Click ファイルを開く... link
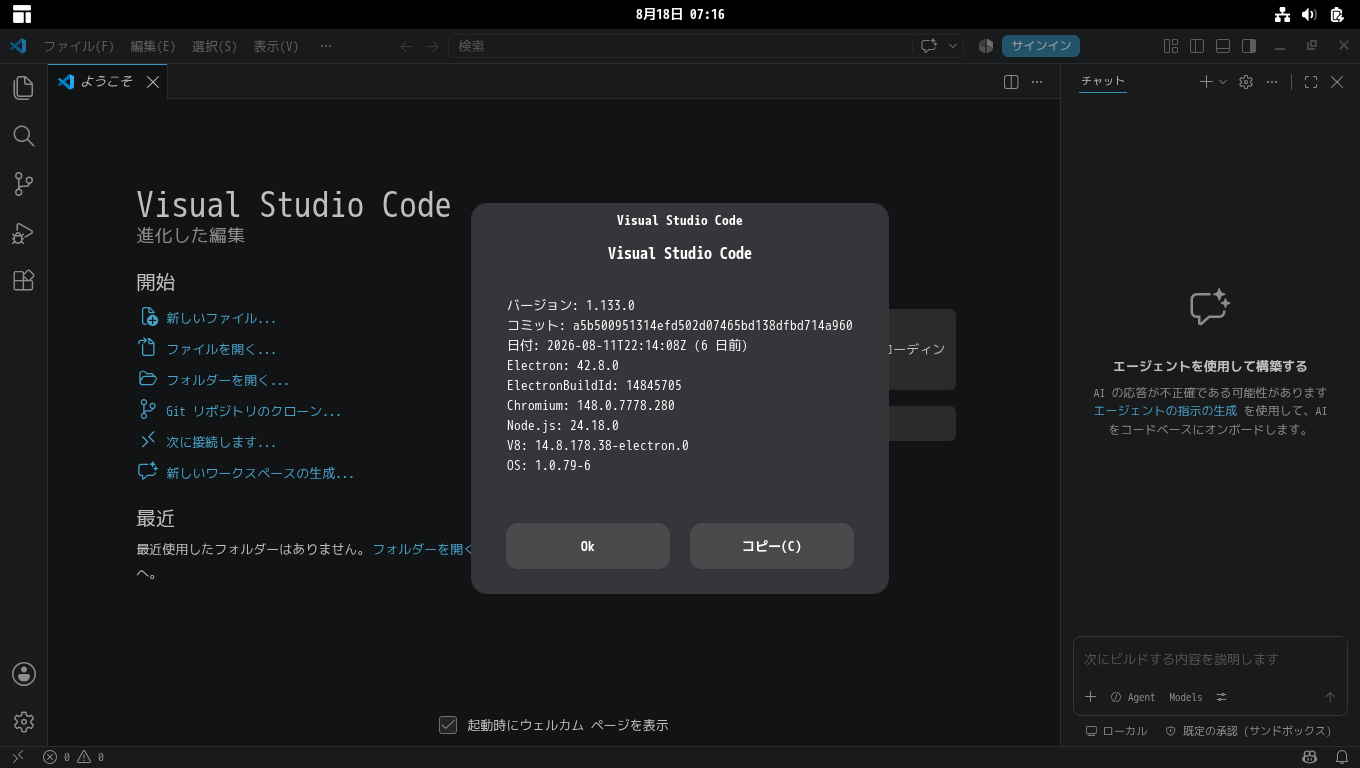Image resolution: width=1360 pixels, height=768 pixels. click(221, 350)
